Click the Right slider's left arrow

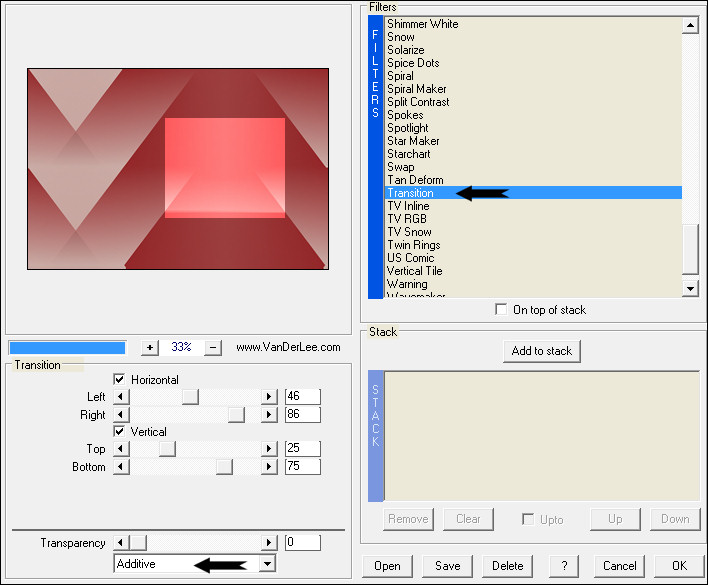tap(121, 414)
